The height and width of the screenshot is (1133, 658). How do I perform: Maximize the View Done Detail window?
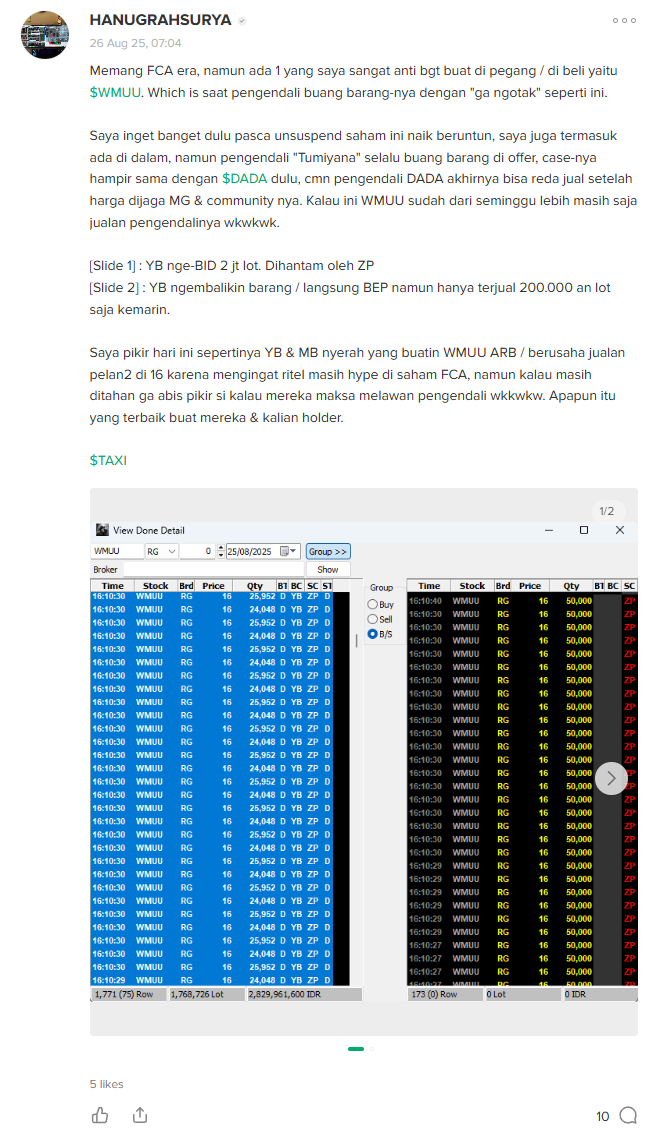[x=584, y=530]
